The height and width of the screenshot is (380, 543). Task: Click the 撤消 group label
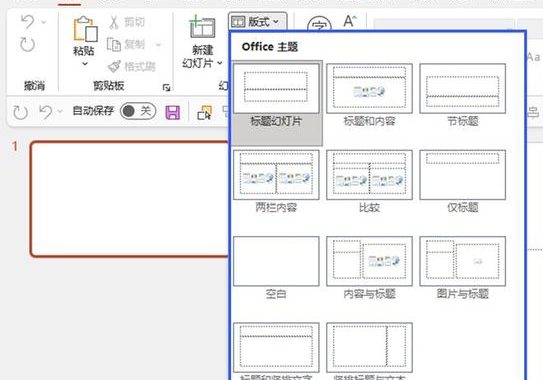coord(34,86)
